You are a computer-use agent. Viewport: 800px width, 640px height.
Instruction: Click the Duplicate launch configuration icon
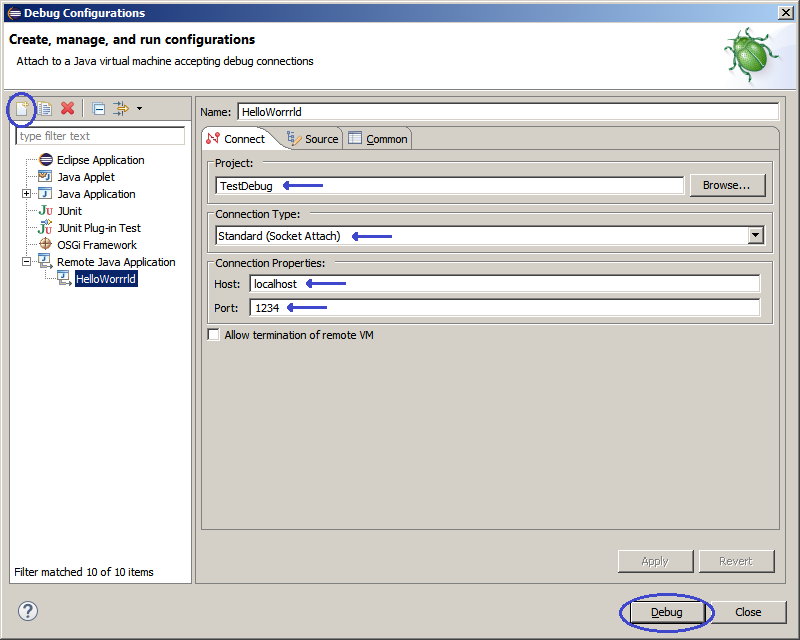tap(45, 108)
